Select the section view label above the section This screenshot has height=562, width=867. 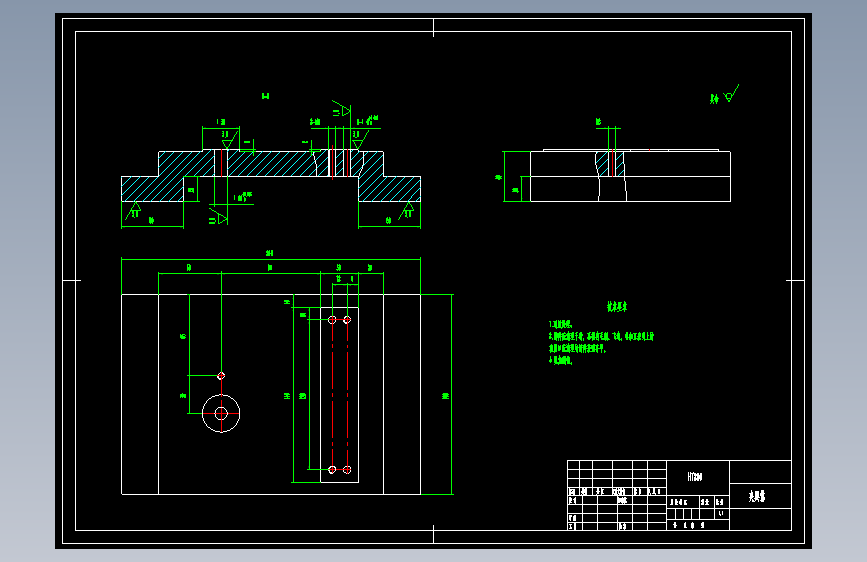pos(265,96)
